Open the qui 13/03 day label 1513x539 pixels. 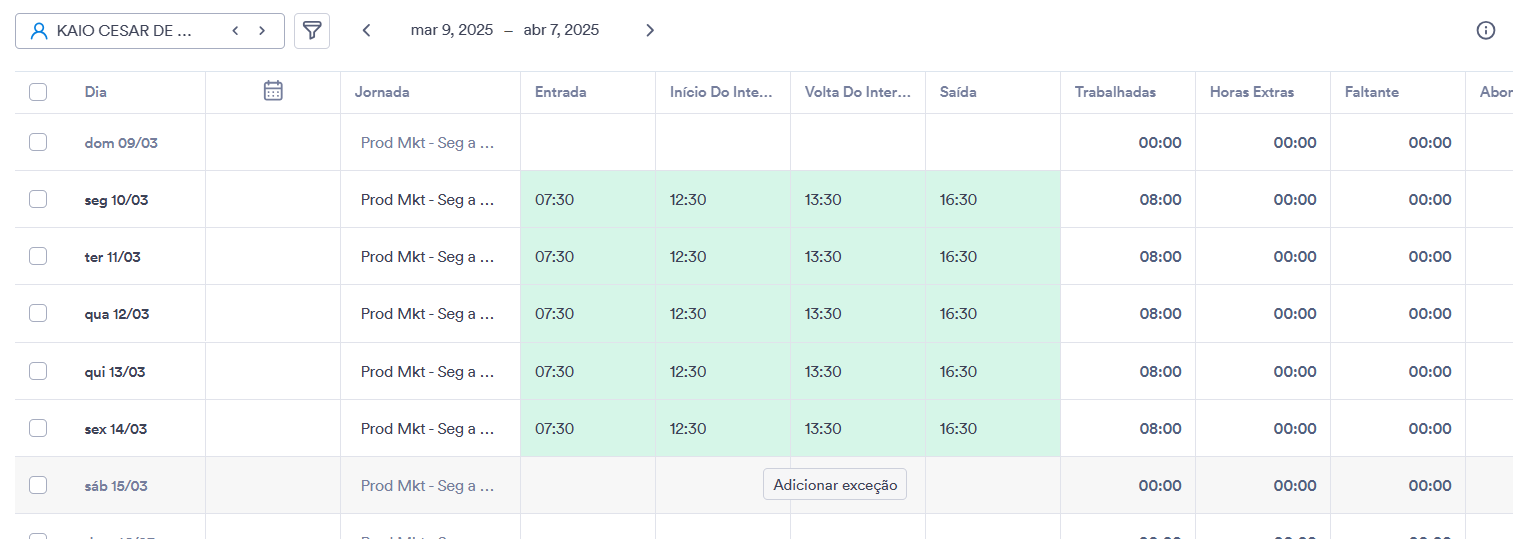tap(115, 372)
